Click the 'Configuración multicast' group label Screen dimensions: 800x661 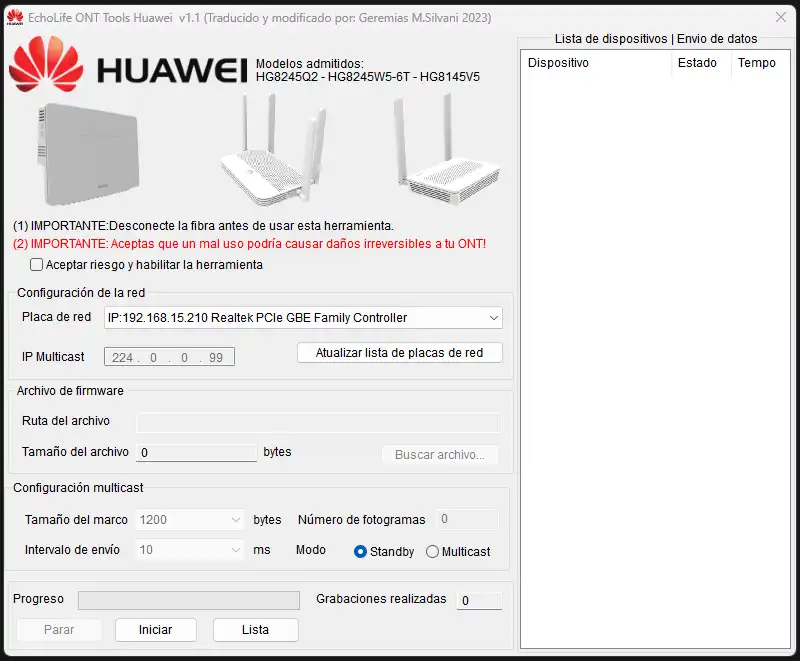coord(78,488)
